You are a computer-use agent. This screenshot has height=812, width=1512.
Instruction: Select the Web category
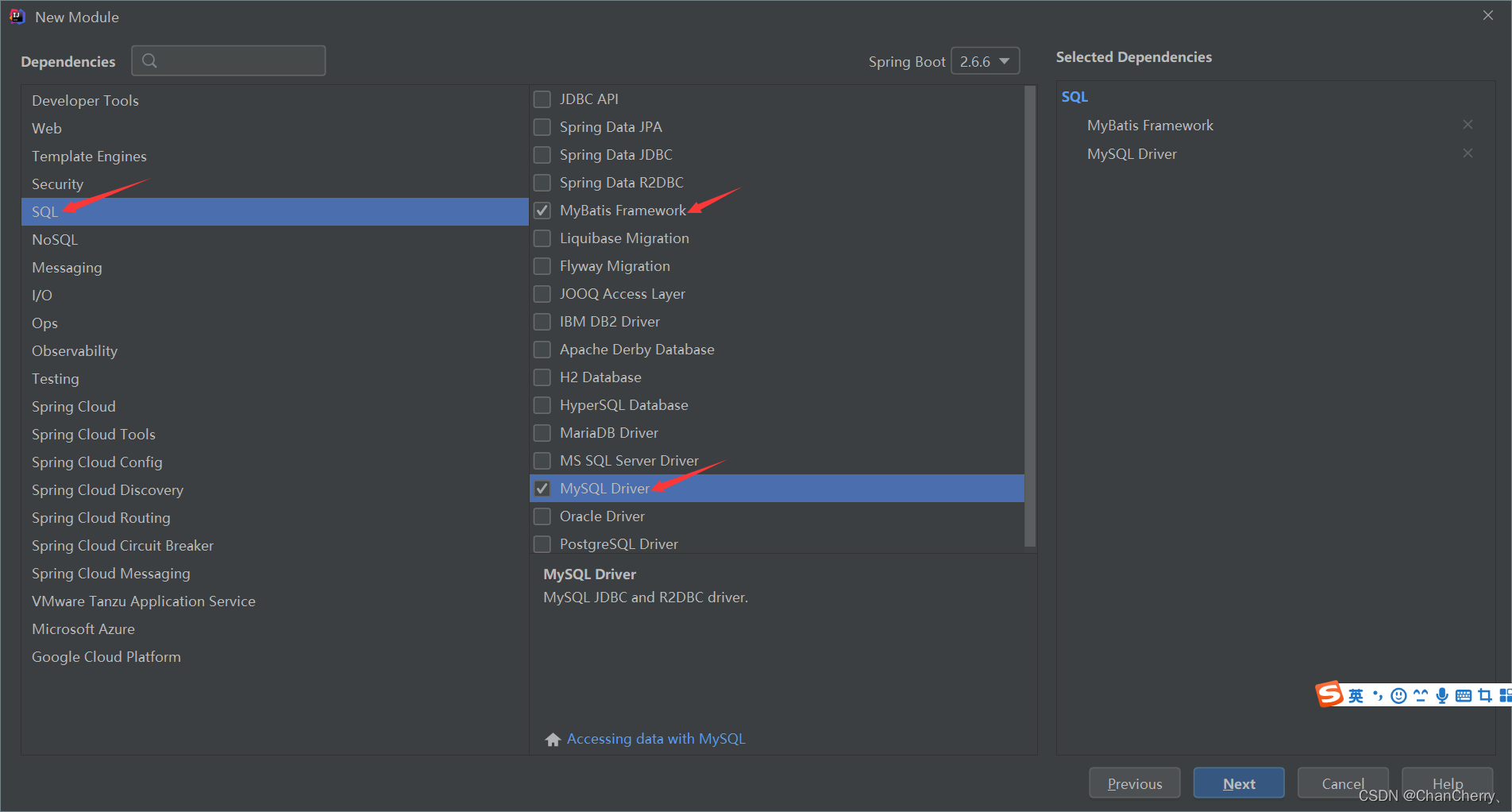(x=275, y=129)
